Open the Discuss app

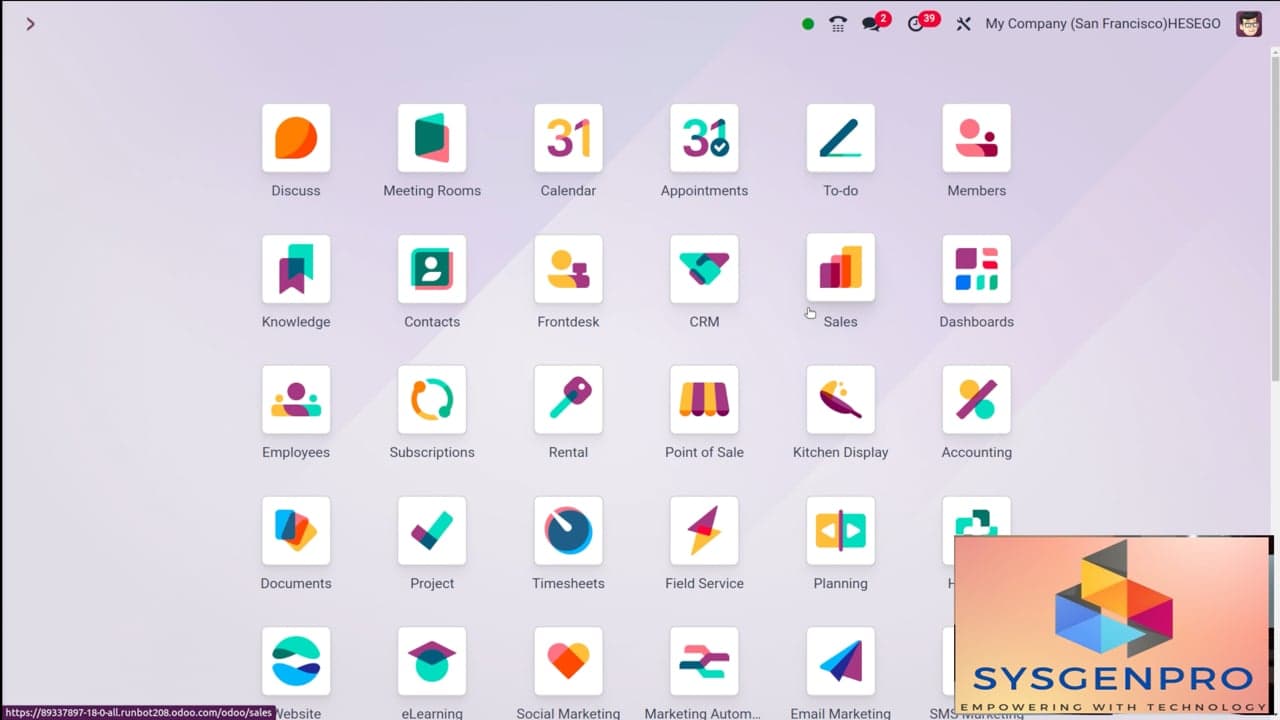point(296,138)
